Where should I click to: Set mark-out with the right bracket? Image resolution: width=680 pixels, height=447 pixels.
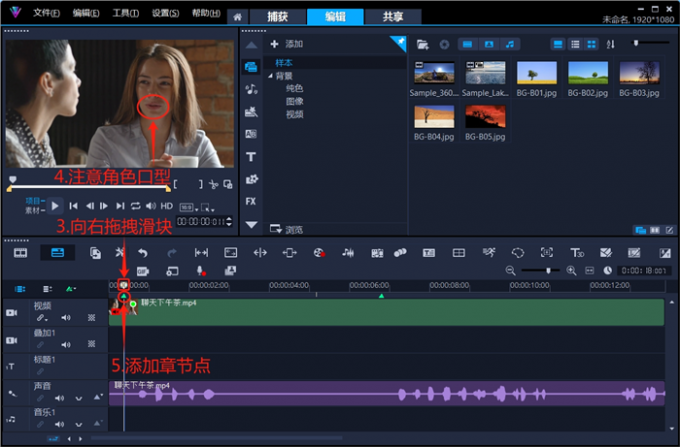[200, 184]
